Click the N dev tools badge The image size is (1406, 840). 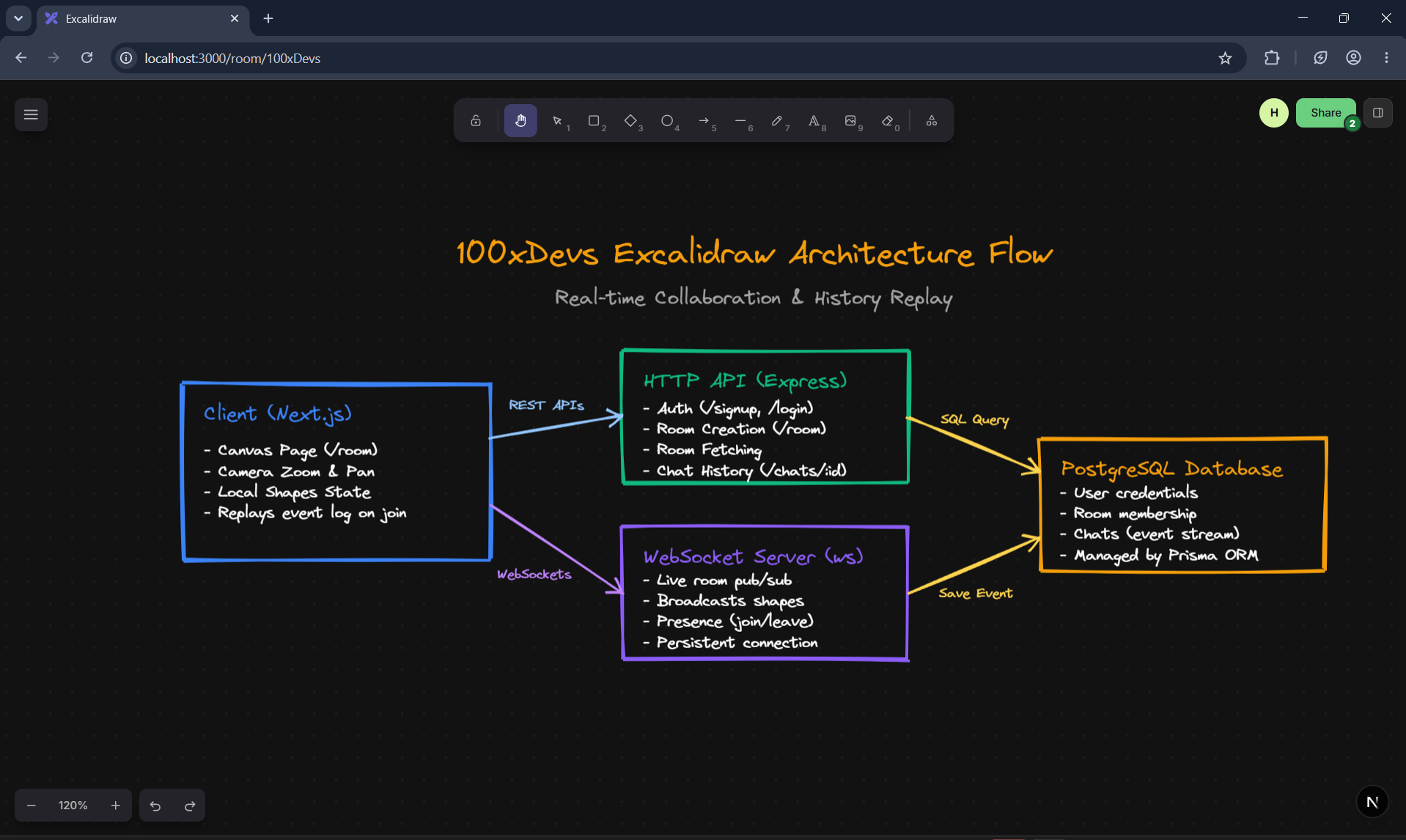1372,802
